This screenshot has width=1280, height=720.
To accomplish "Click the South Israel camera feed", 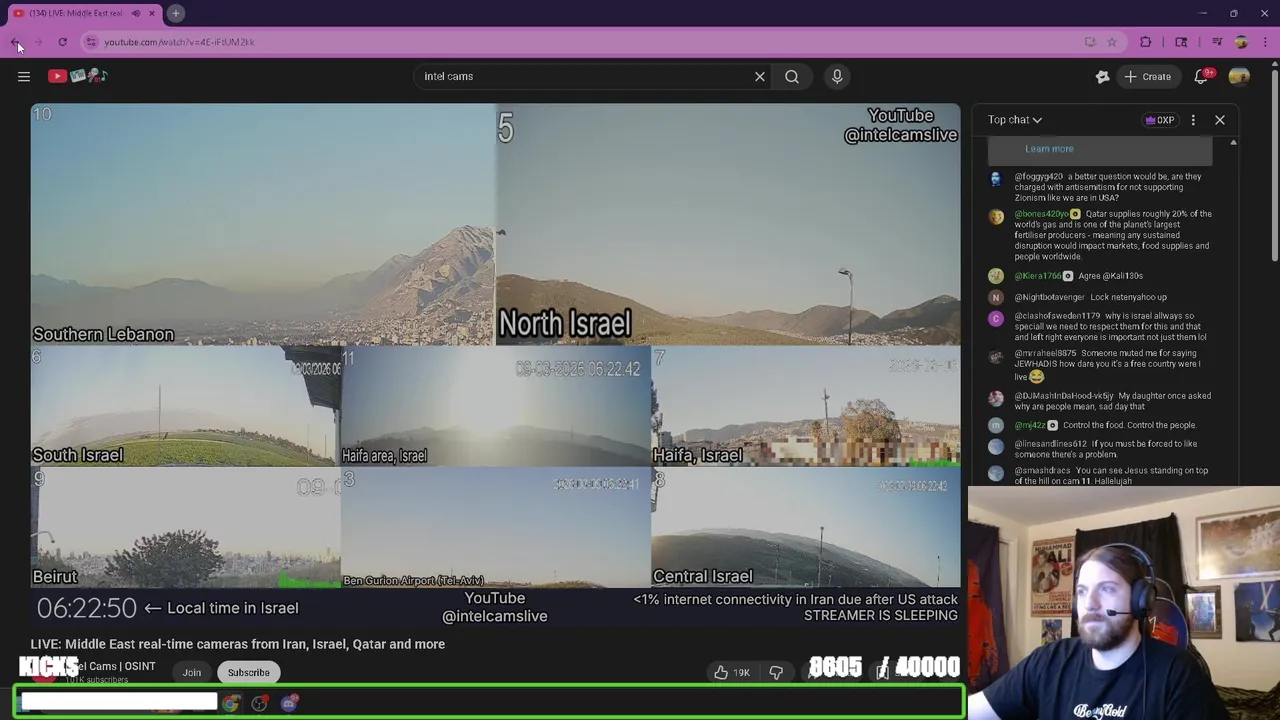I will click(x=185, y=406).
